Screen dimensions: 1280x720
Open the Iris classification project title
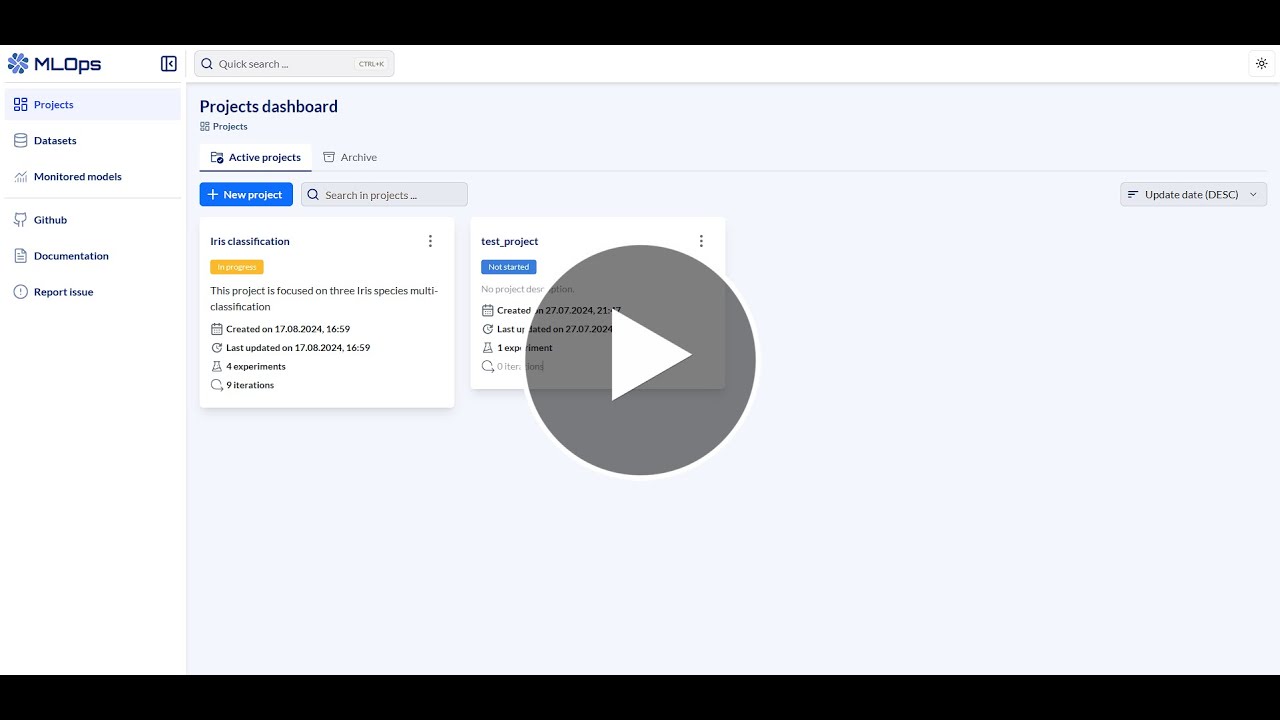(250, 241)
